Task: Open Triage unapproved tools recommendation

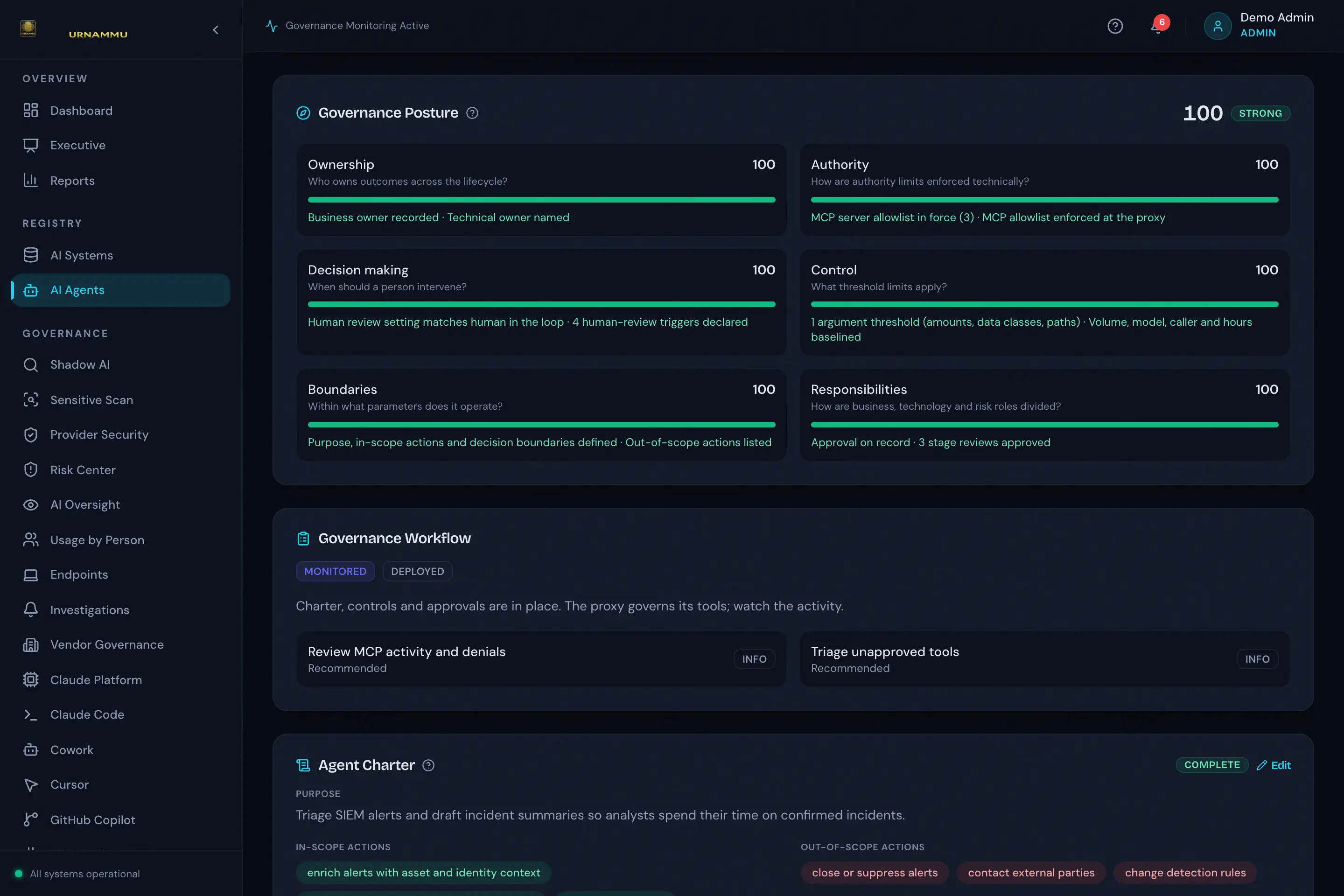Action: (1044, 659)
